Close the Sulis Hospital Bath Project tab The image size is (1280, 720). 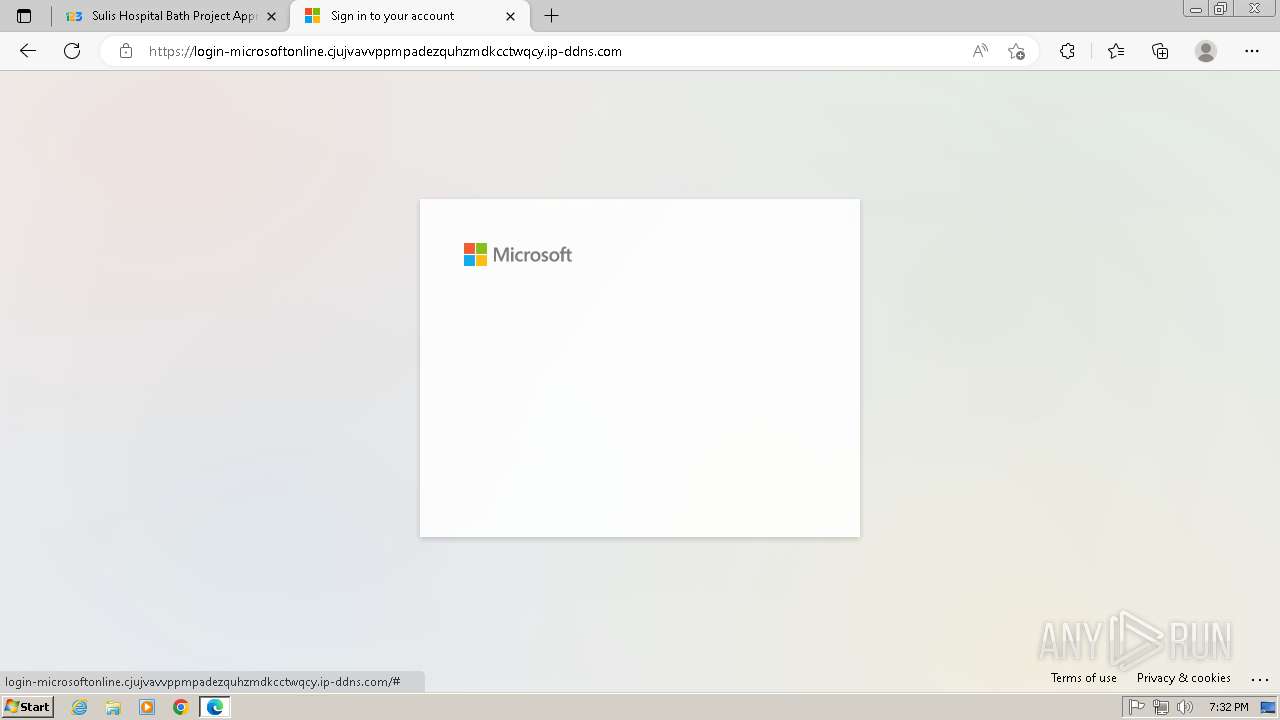[x=271, y=16]
